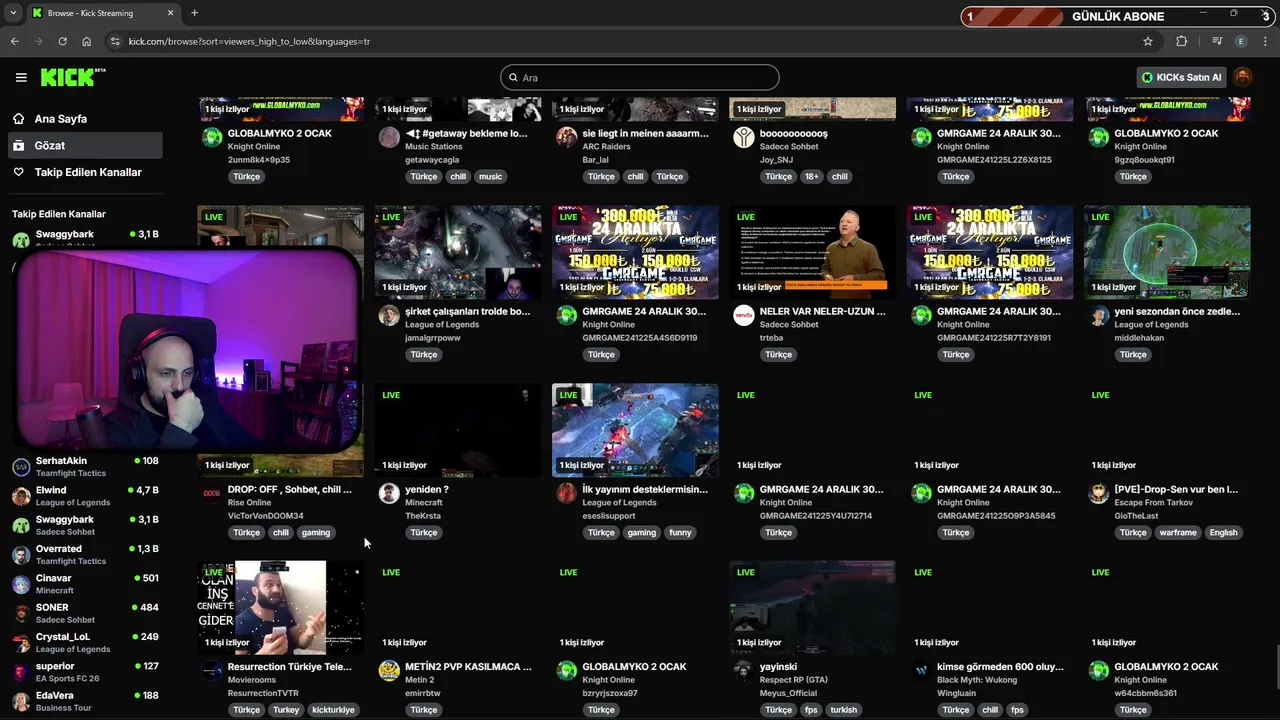The height and width of the screenshot is (720, 1280).
Task: Click the kickturkiye tag
Action: click(x=333, y=710)
